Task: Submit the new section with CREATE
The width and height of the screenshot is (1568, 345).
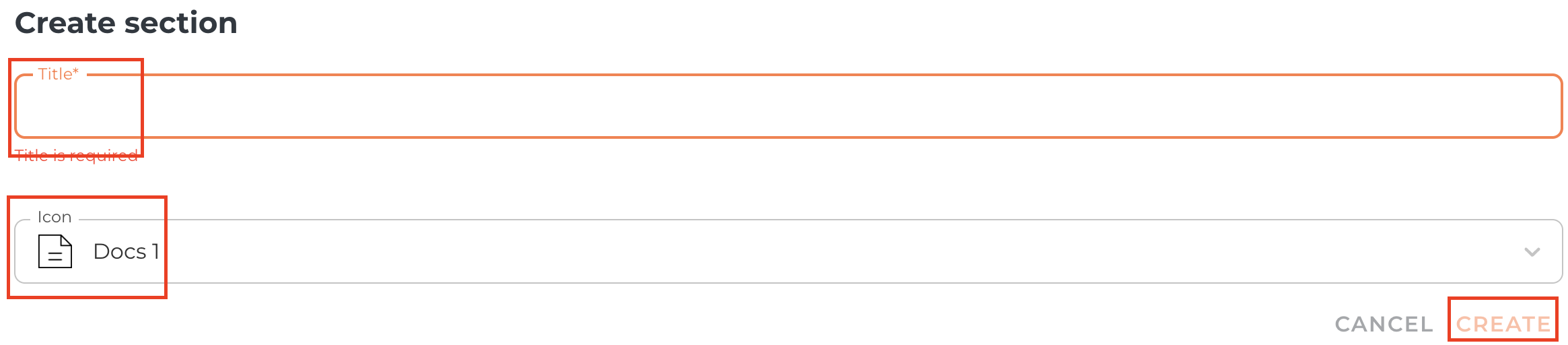Action: (x=1503, y=324)
